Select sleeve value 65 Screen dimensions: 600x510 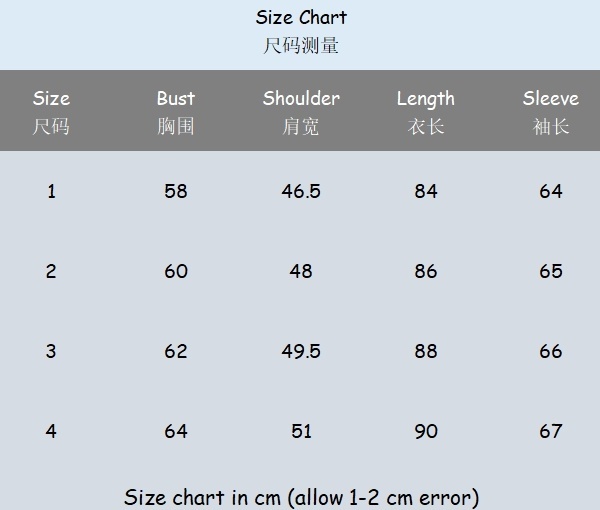point(551,271)
